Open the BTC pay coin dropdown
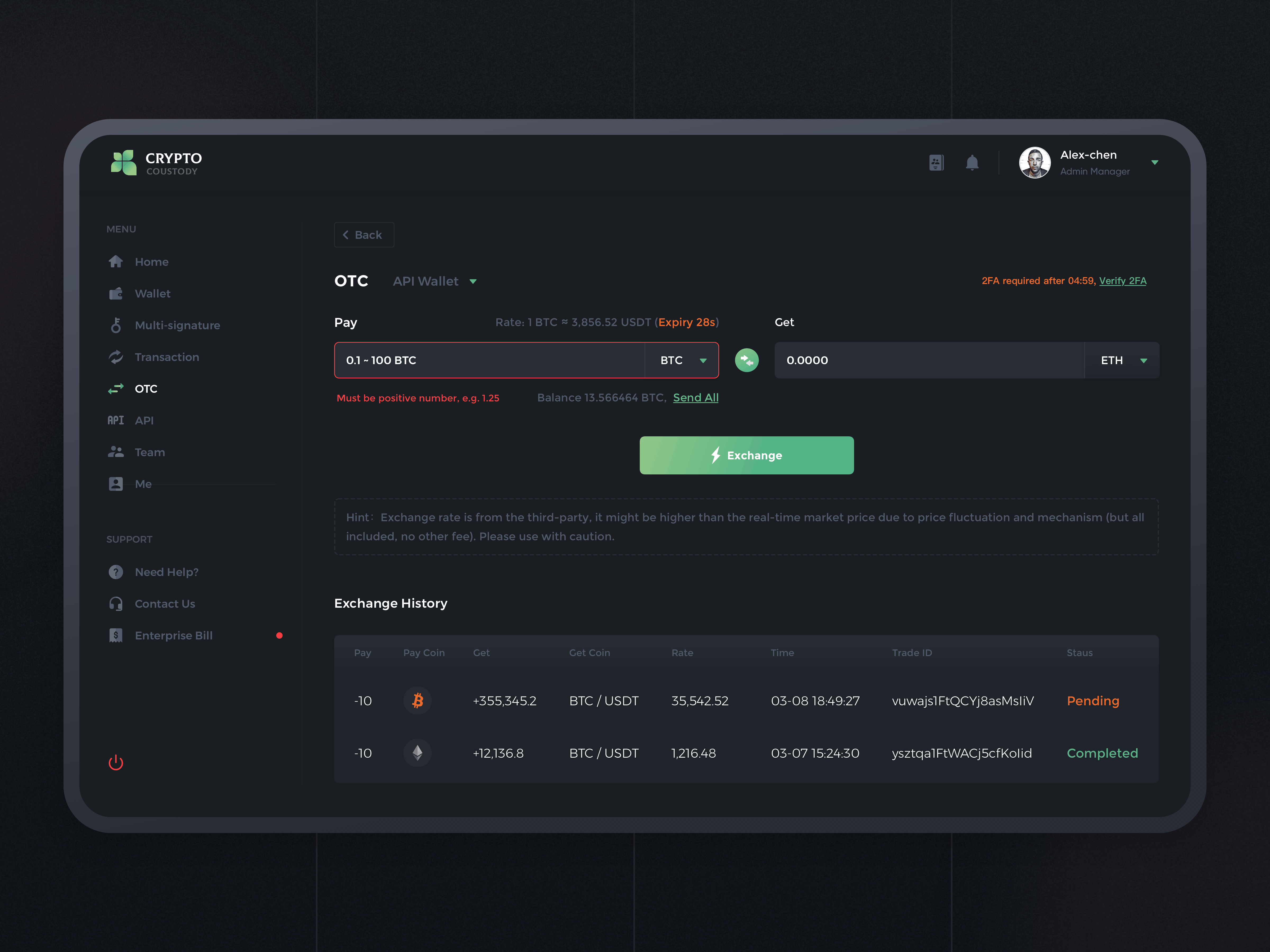 (x=682, y=360)
